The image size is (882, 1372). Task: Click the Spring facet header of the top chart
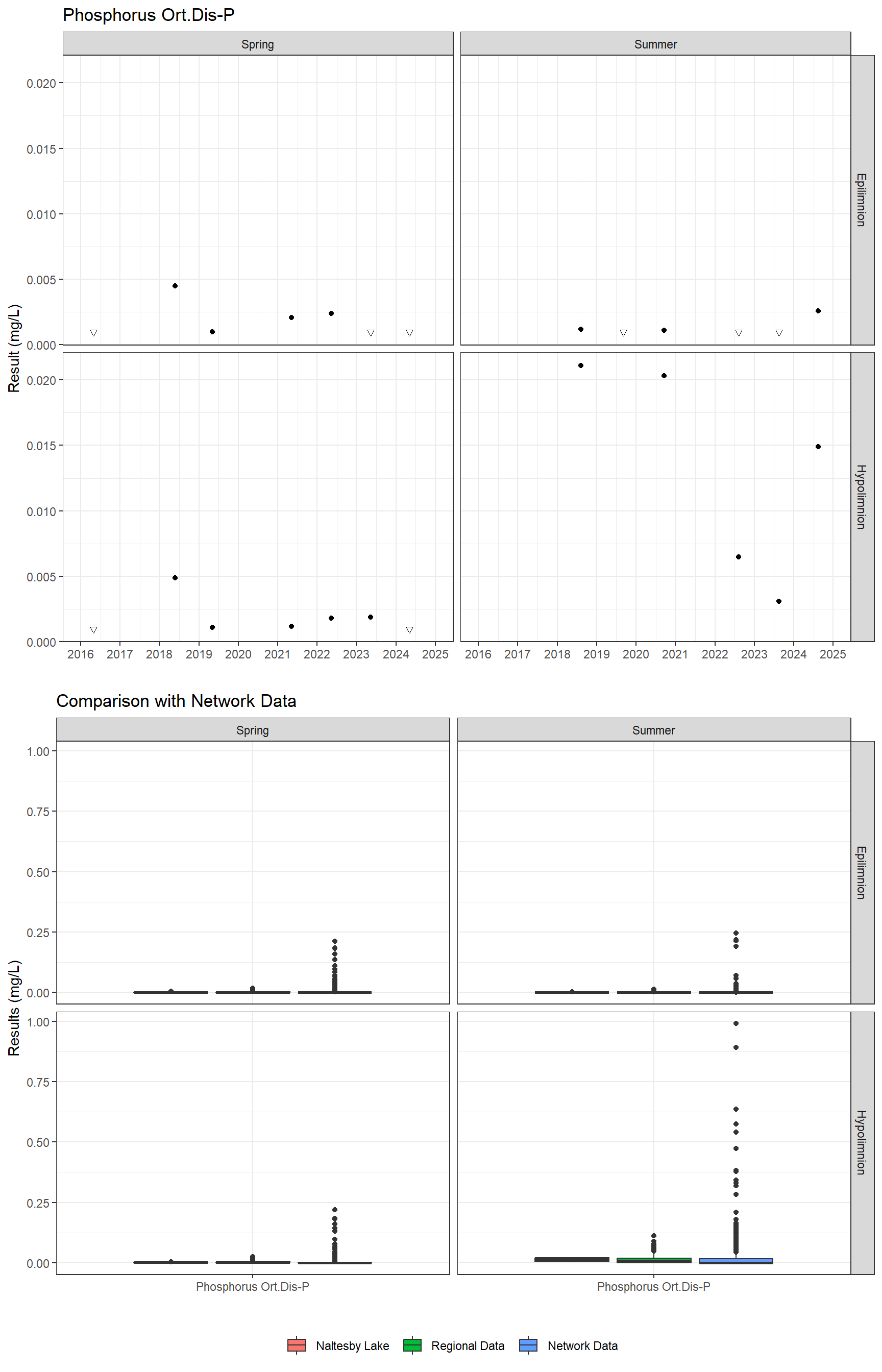click(258, 44)
